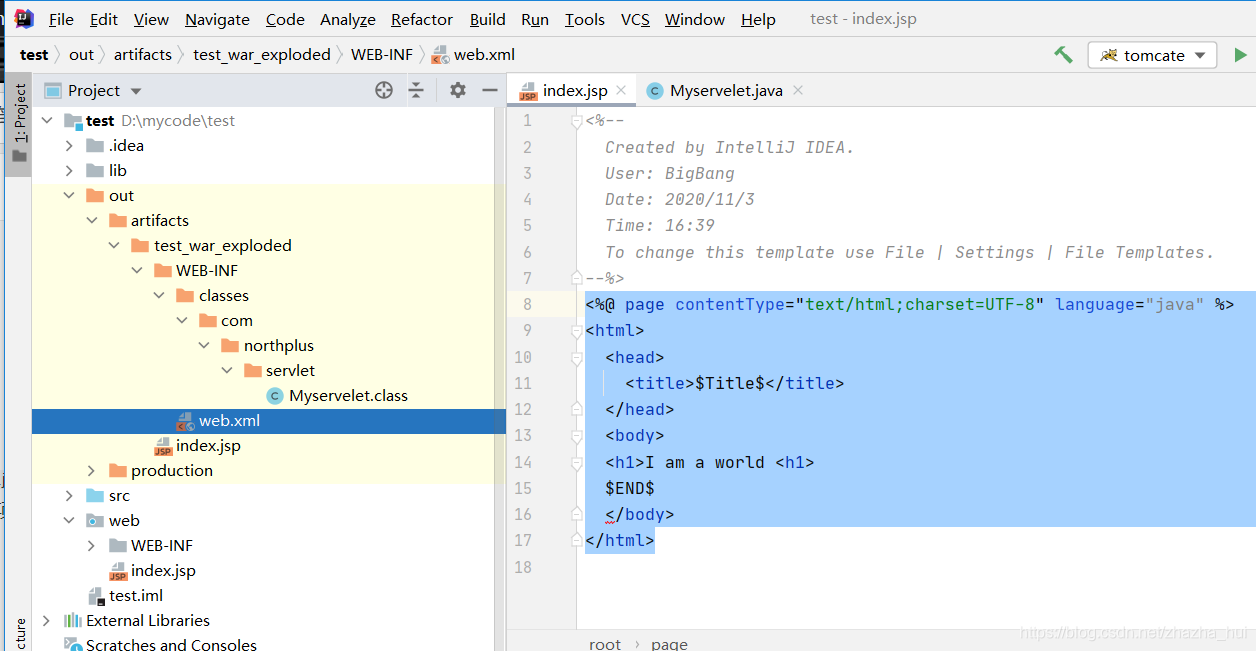Switch to index.jsp editor tab

click(x=574, y=91)
